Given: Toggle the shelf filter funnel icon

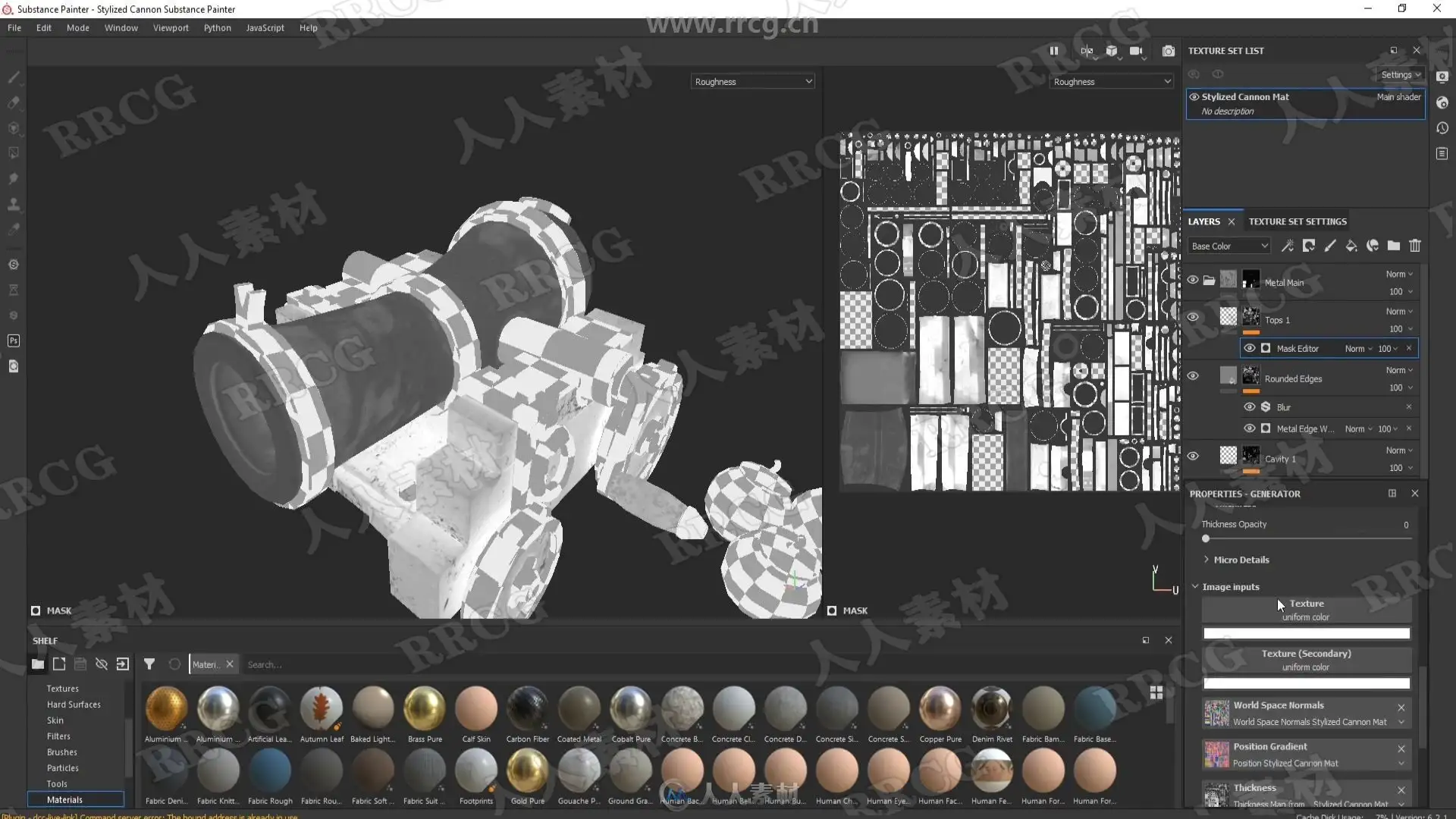Looking at the screenshot, I should point(149,664).
